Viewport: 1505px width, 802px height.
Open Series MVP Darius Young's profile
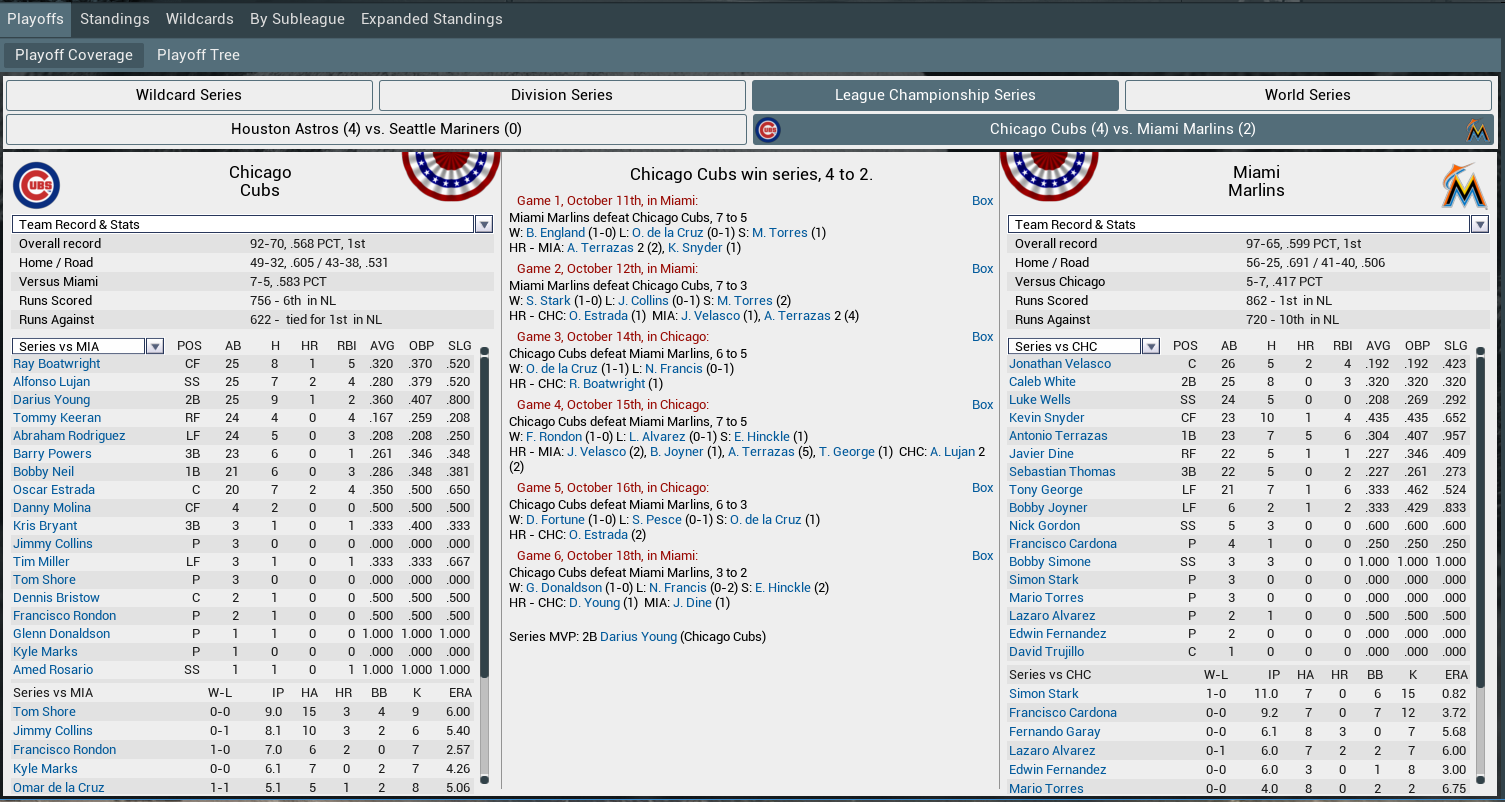[x=638, y=637]
